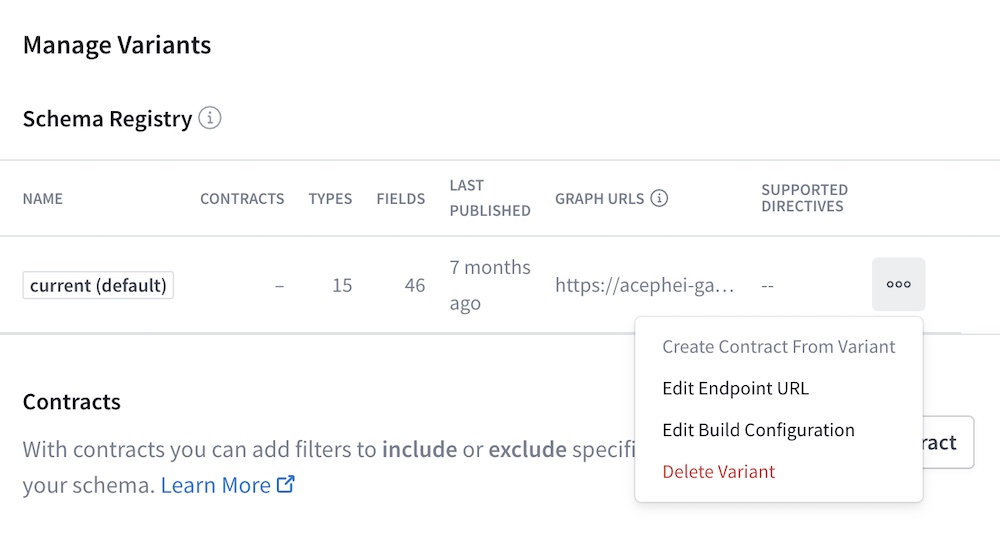1000x539 pixels.
Task: Select Edit Endpoint URL menu entry
Action: pos(735,388)
